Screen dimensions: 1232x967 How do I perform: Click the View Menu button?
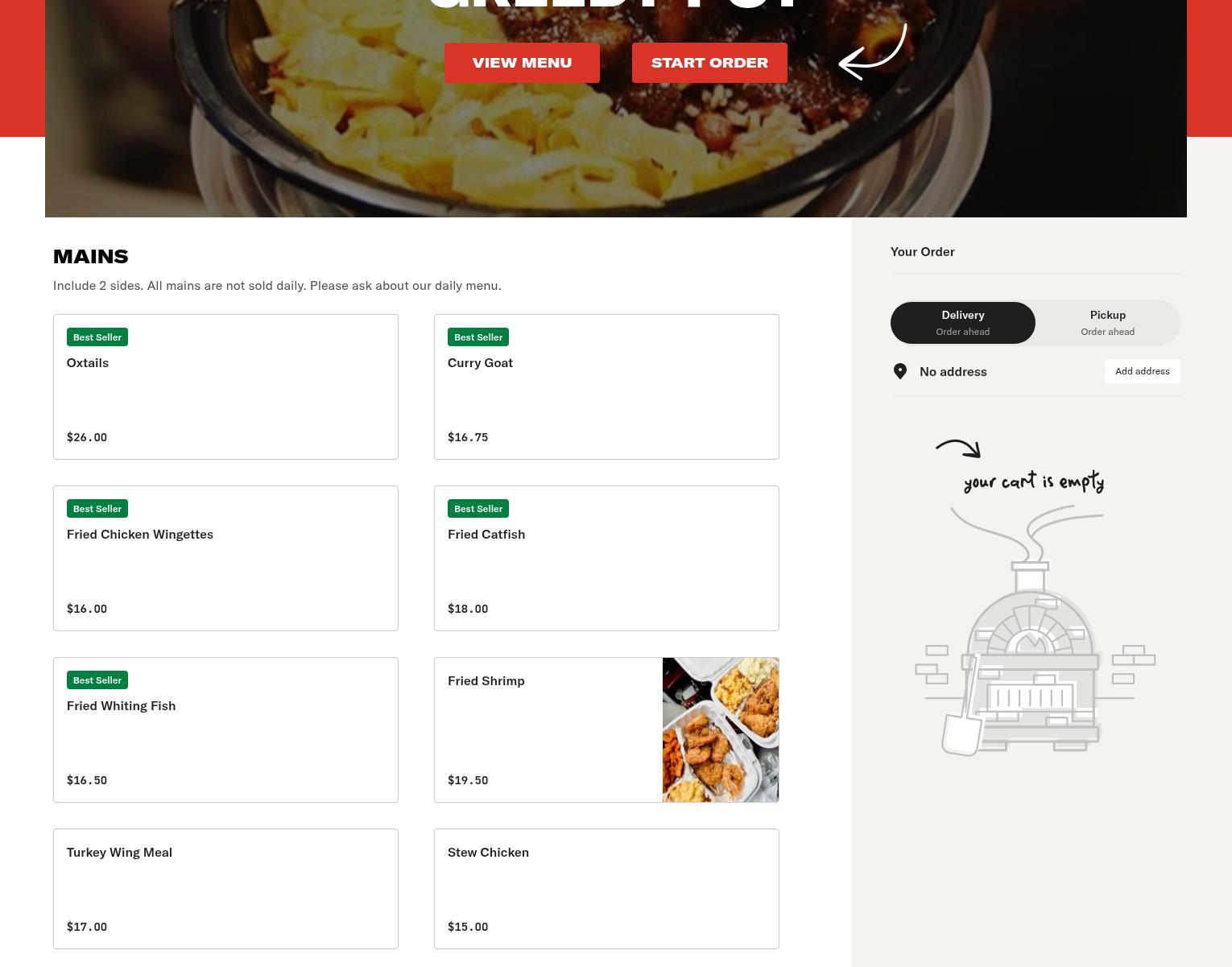[x=522, y=63]
